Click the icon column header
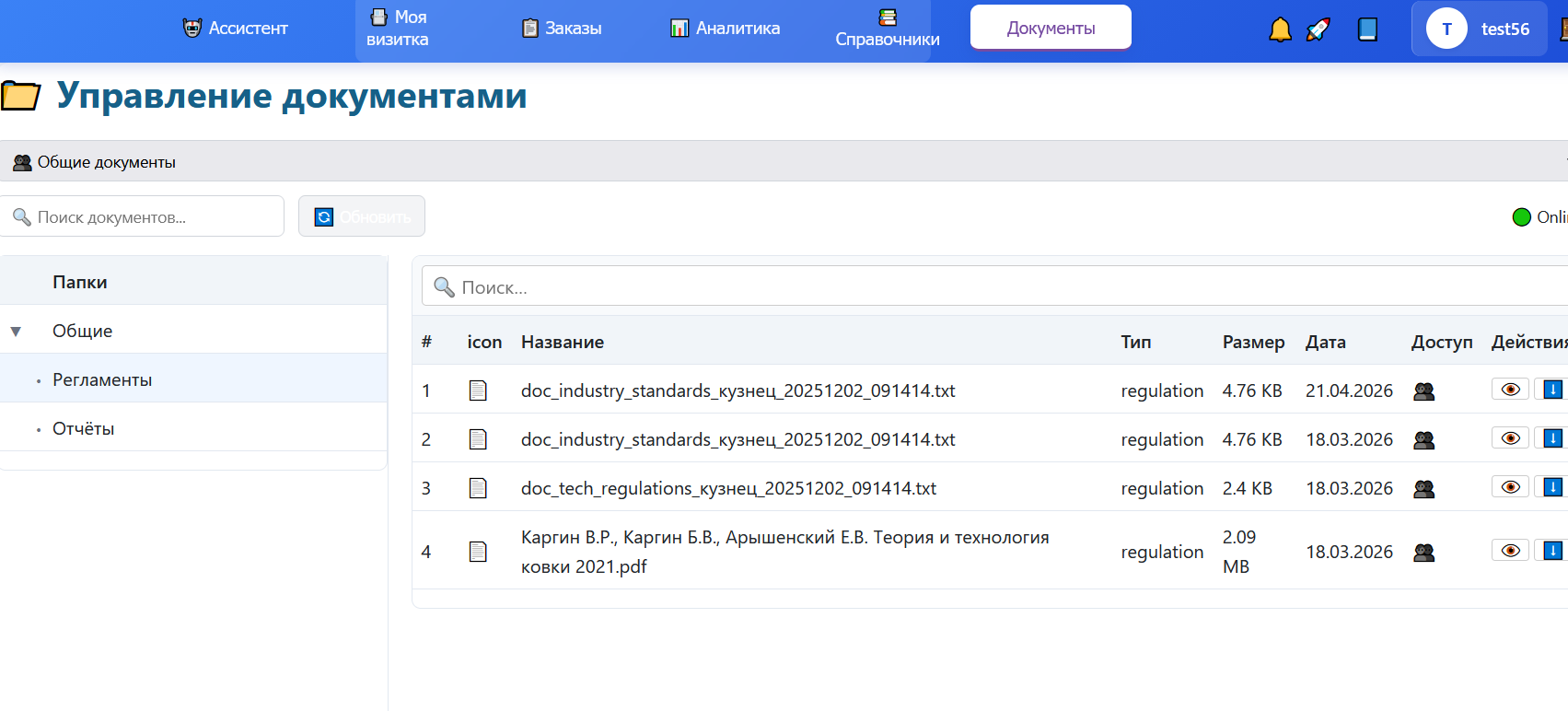The image size is (1568, 711). [x=484, y=342]
